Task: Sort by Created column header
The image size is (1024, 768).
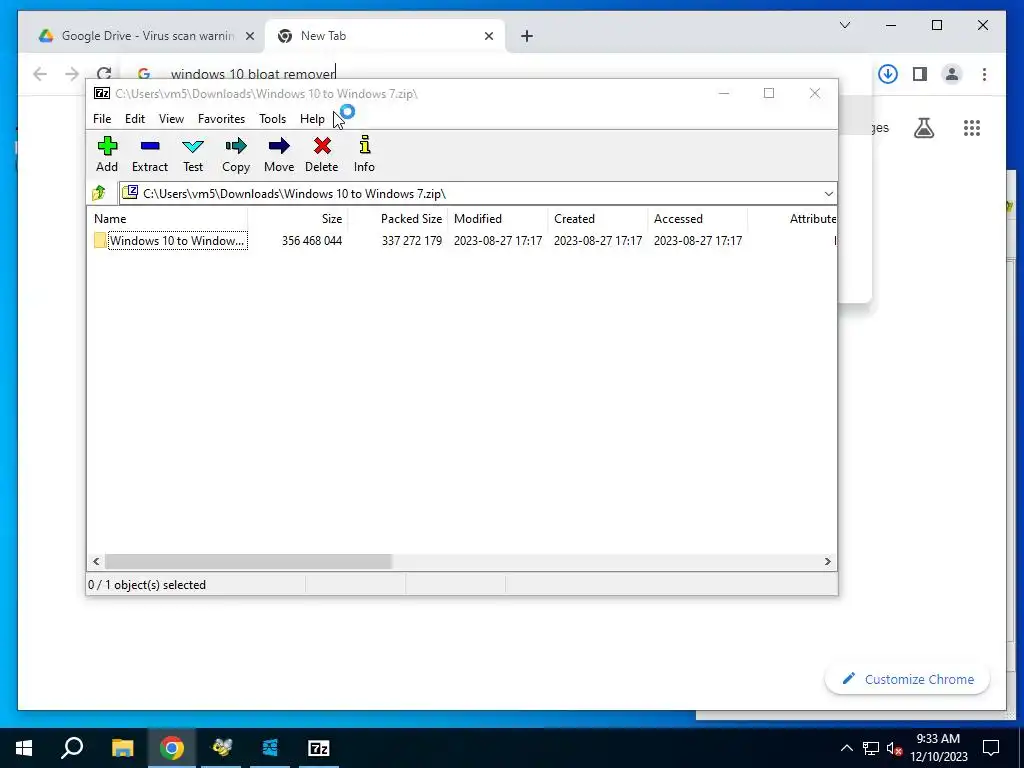Action: pos(598,219)
